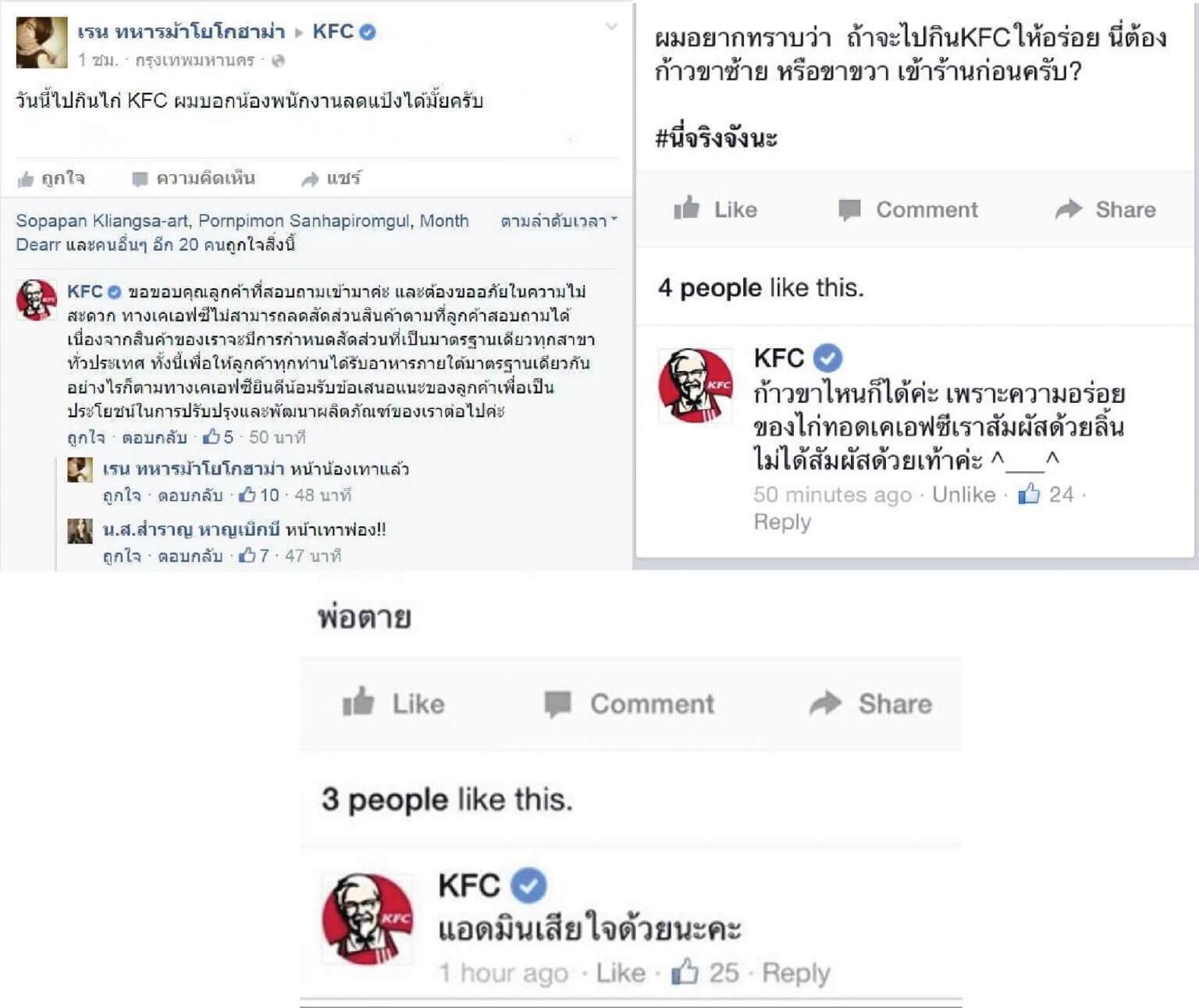Open the ตามลำดับเวลา comment sorting dropdown
Viewport: 1199px width, 1008px height.
point(558,221)
